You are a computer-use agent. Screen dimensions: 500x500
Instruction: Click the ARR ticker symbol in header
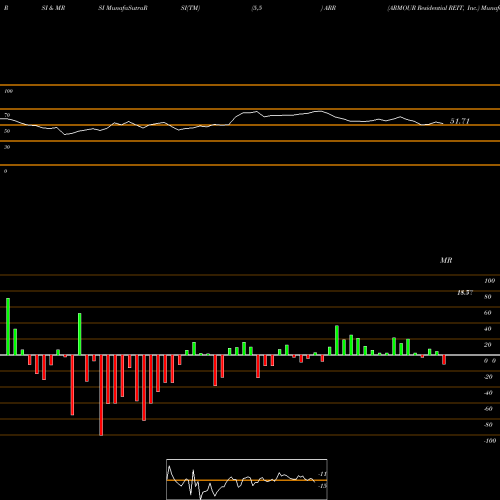point(330,8)
